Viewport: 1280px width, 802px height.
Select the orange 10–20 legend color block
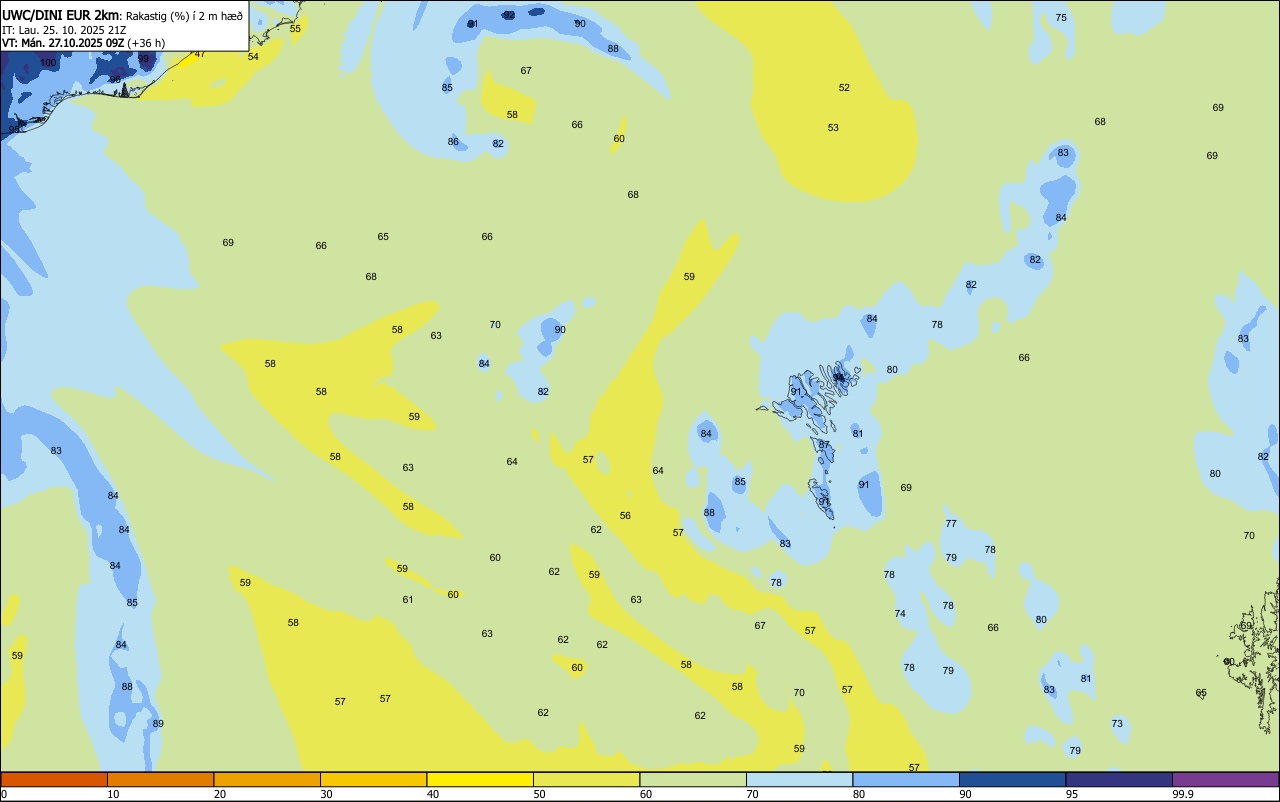[x=160, y=779]
